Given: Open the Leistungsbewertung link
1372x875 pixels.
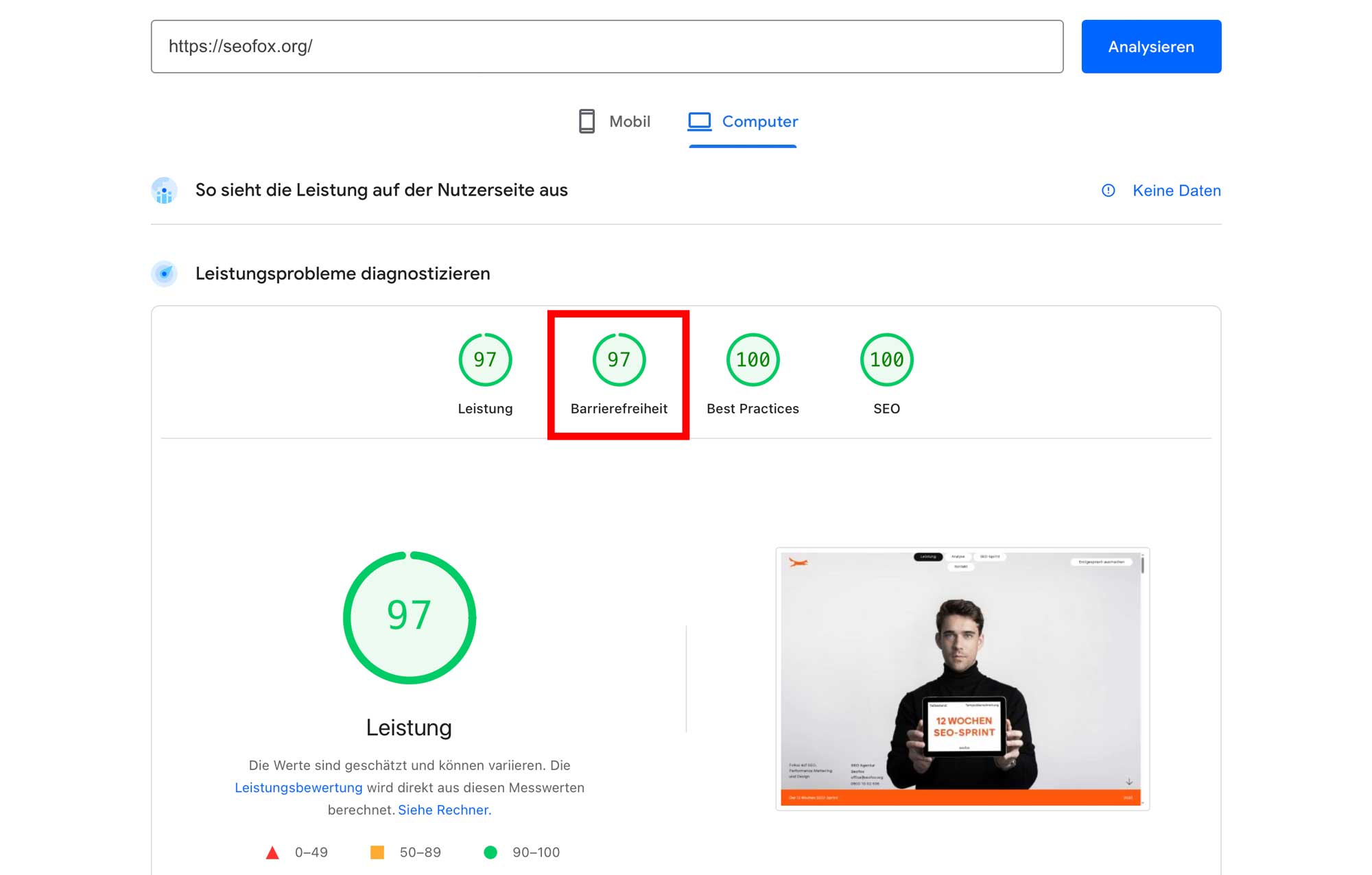Looking at the screenshot, I should point(298,788).
